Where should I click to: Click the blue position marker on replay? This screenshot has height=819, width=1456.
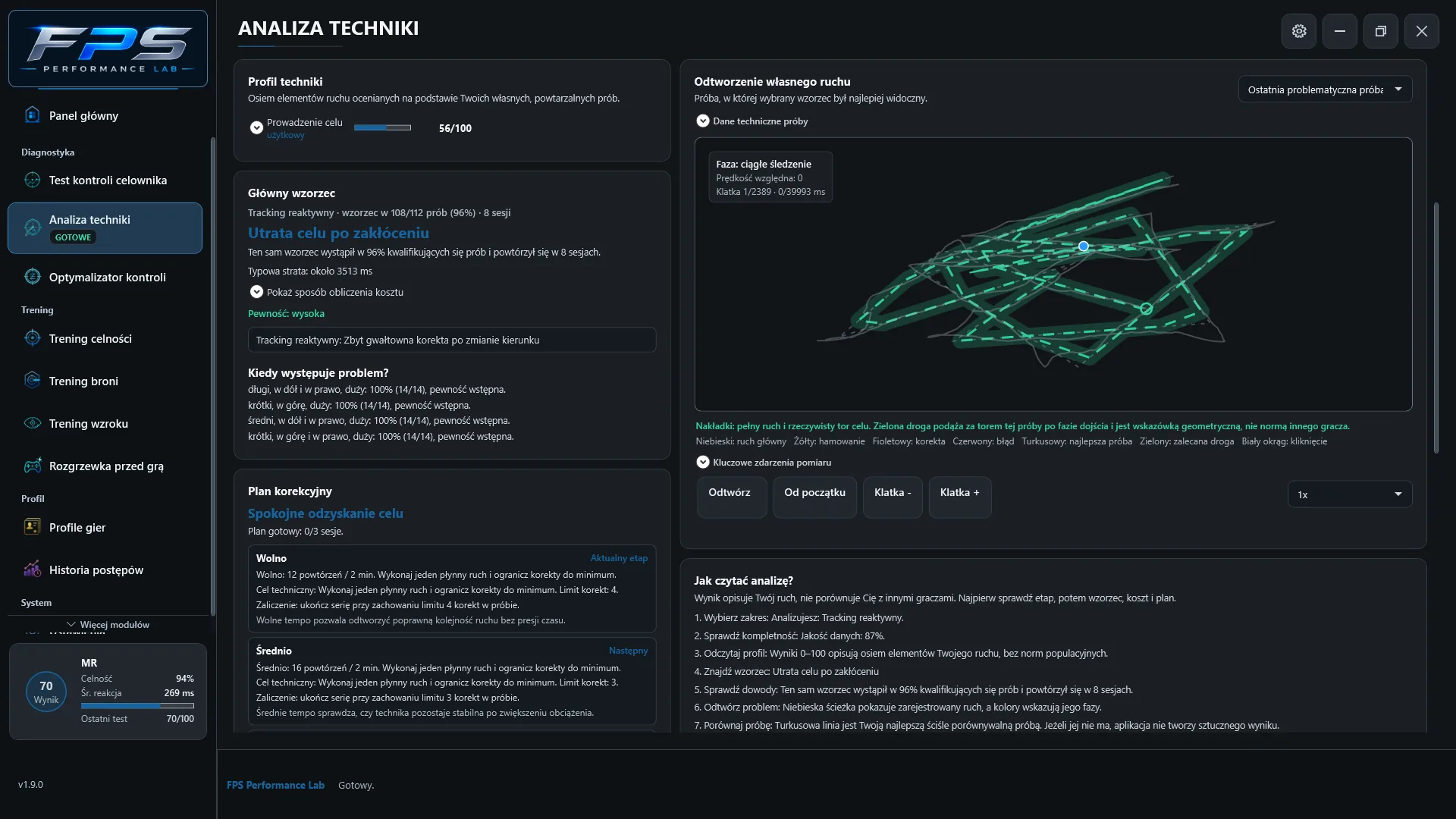(1084, 246)
